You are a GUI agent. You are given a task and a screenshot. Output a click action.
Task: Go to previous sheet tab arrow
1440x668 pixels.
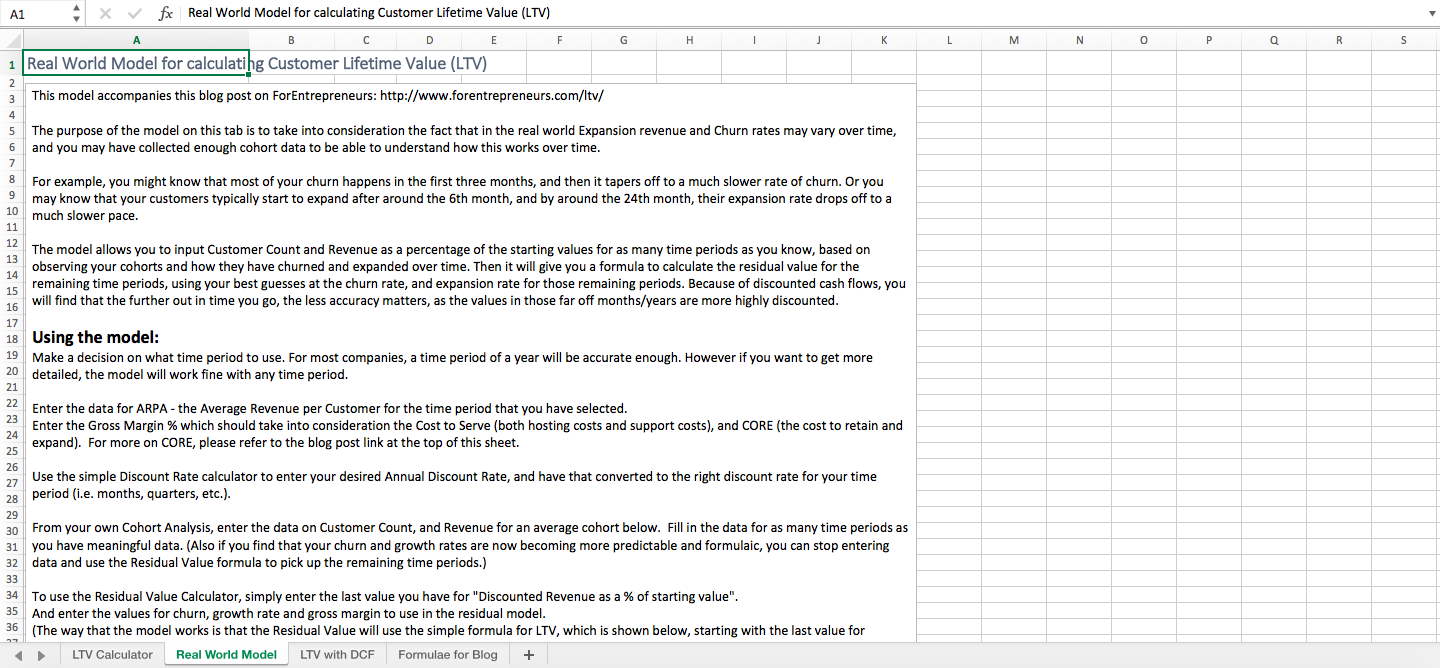click(18, 655)
